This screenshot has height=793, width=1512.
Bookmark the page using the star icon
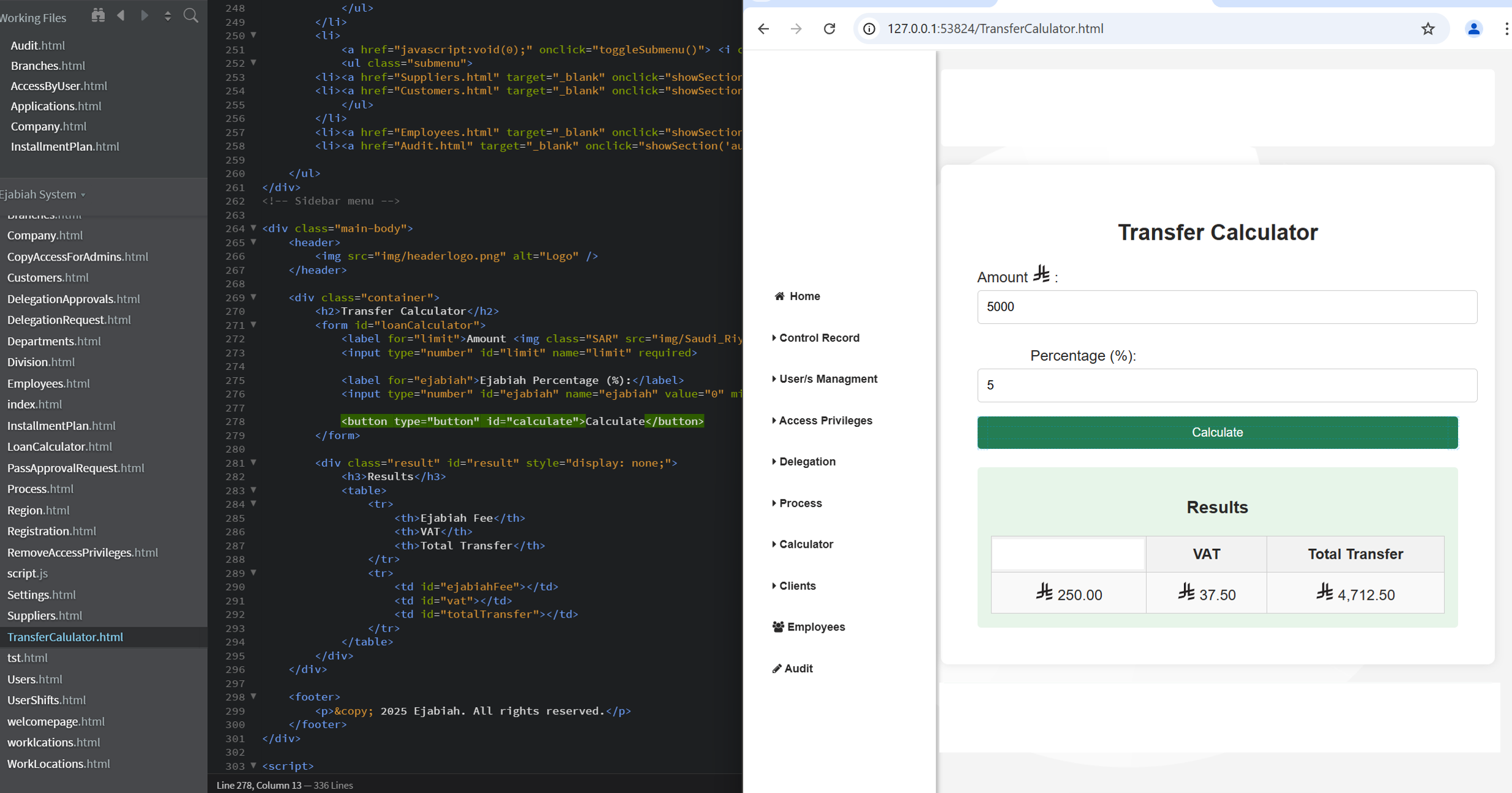click(1429, 28)
